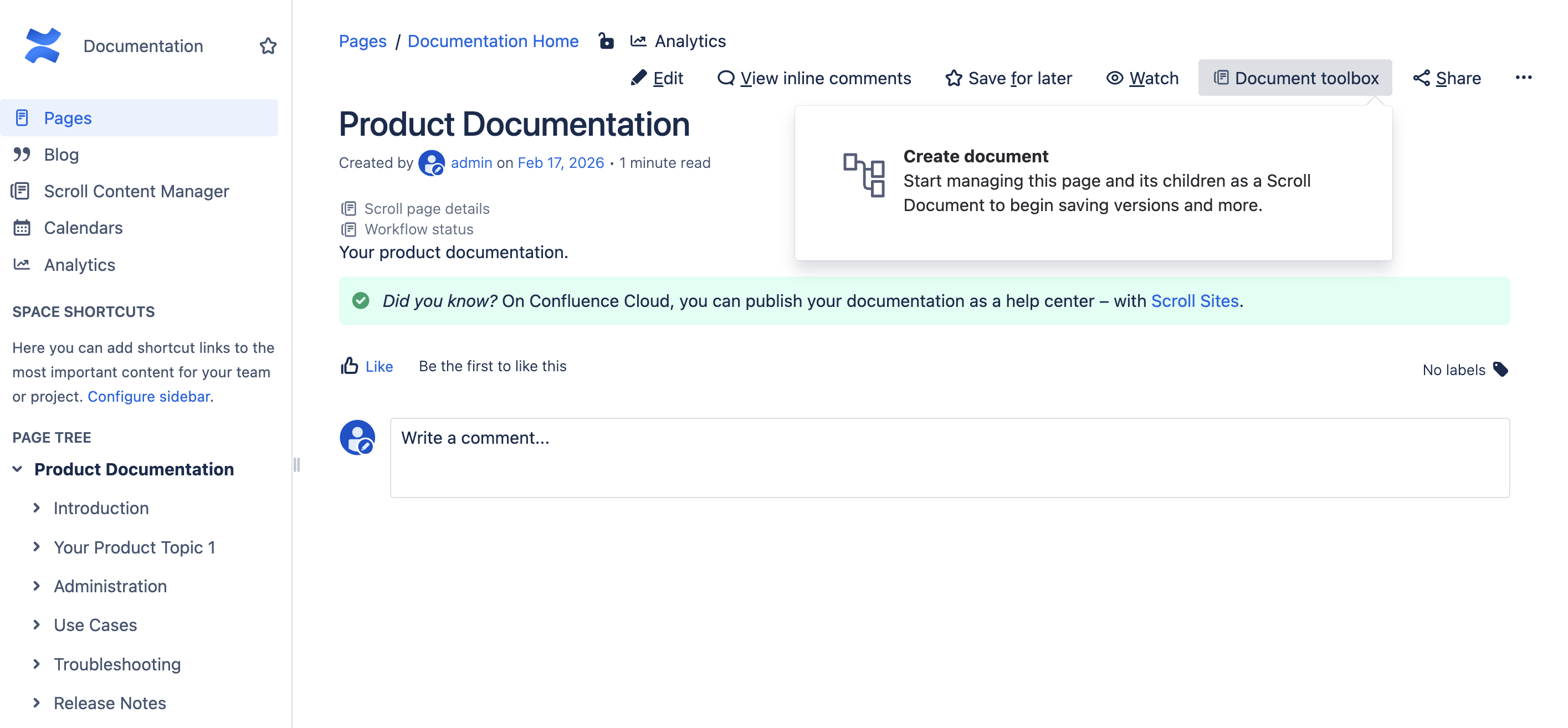Open the Document toolbox
This screenshot has height=728, width=1568.
click(1295, 78)
